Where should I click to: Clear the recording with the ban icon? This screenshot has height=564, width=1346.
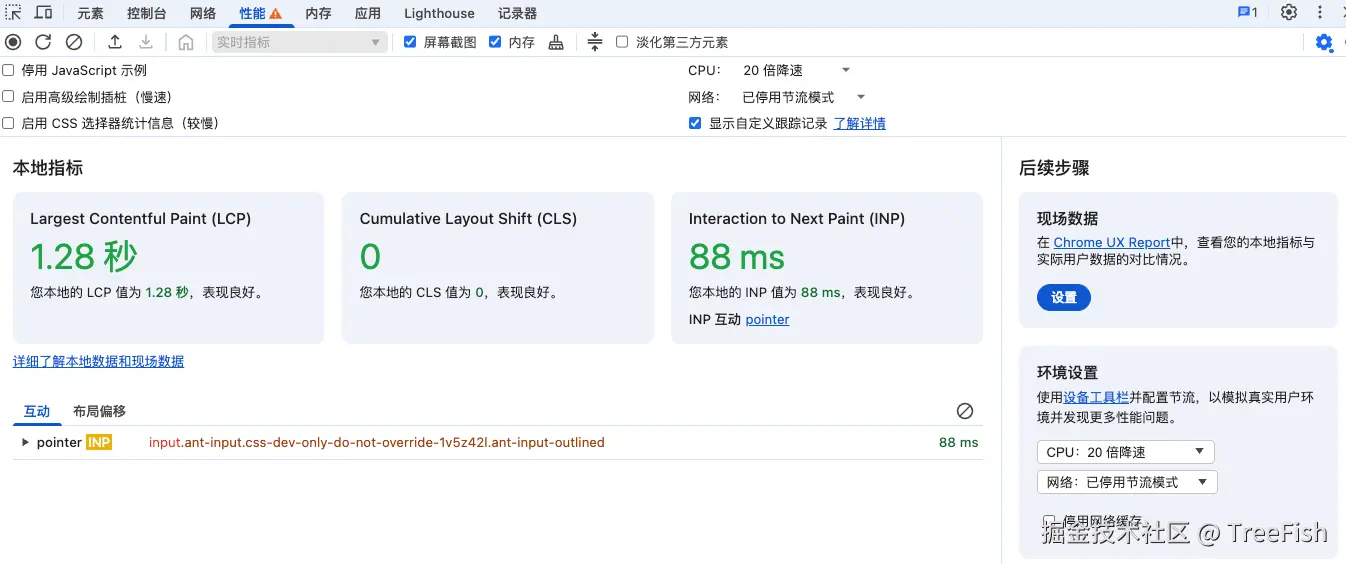(x=74, y=42)
